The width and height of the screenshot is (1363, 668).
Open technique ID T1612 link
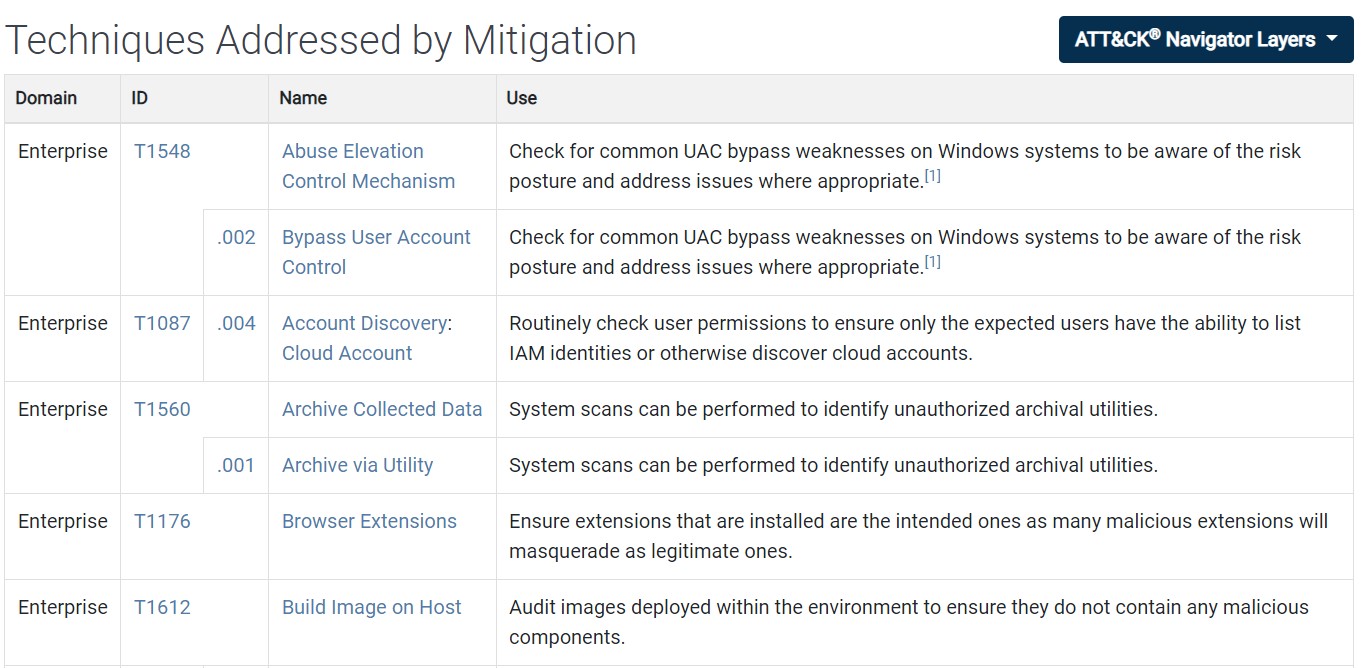pos(162,607)
